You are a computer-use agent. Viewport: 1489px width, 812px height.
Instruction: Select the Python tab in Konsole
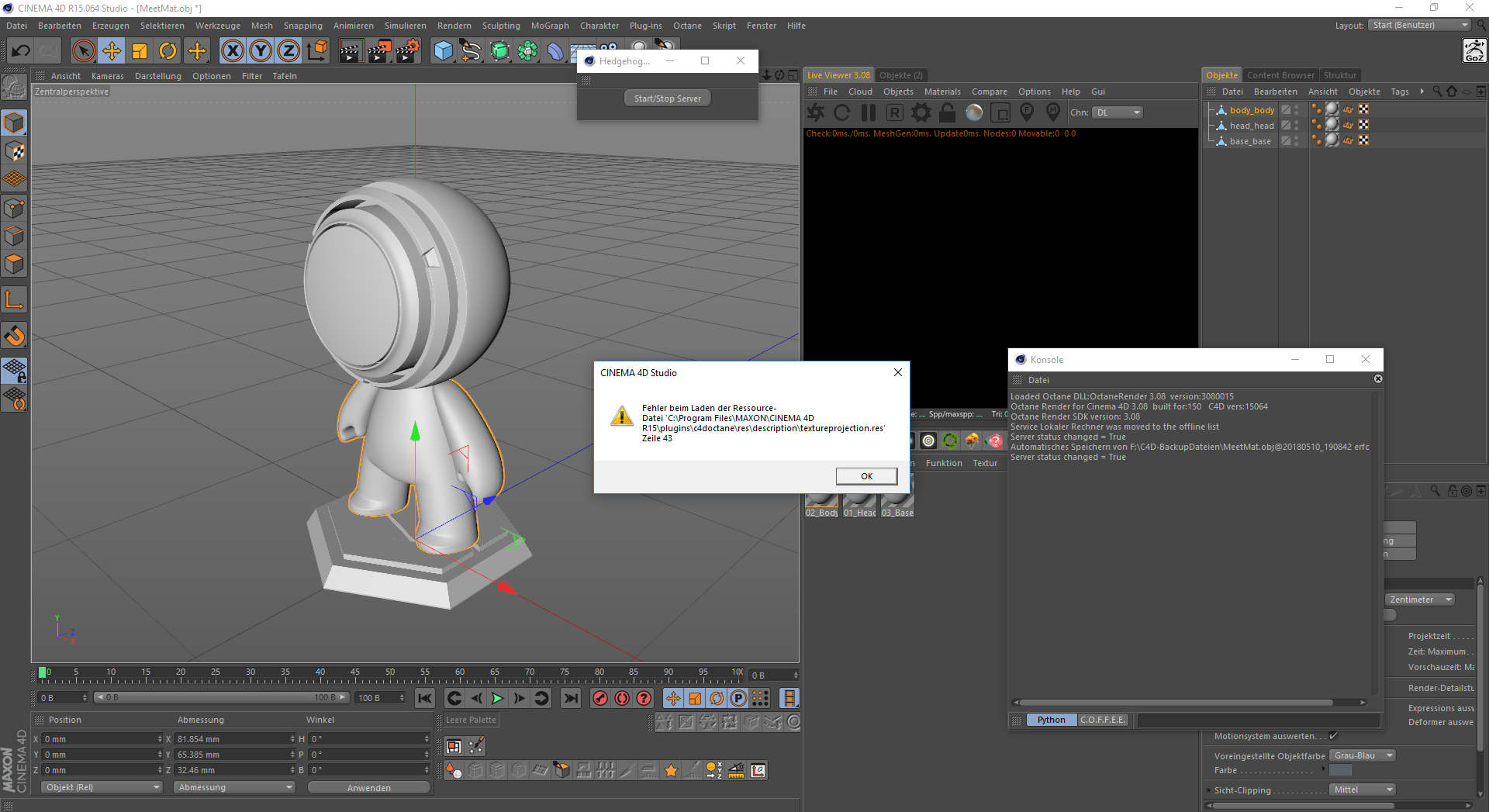1051,720
